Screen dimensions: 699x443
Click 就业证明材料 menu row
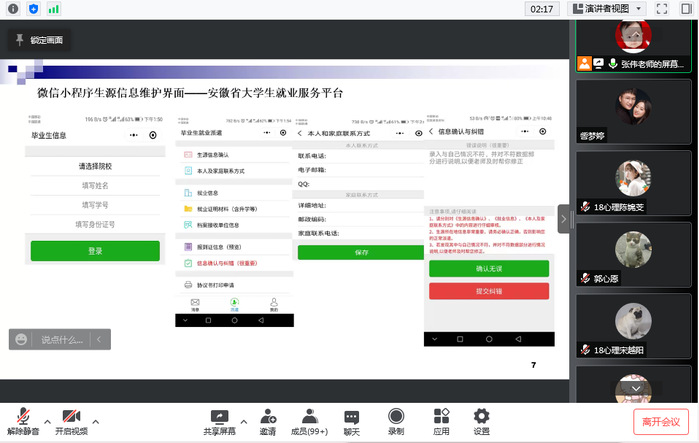234,209
